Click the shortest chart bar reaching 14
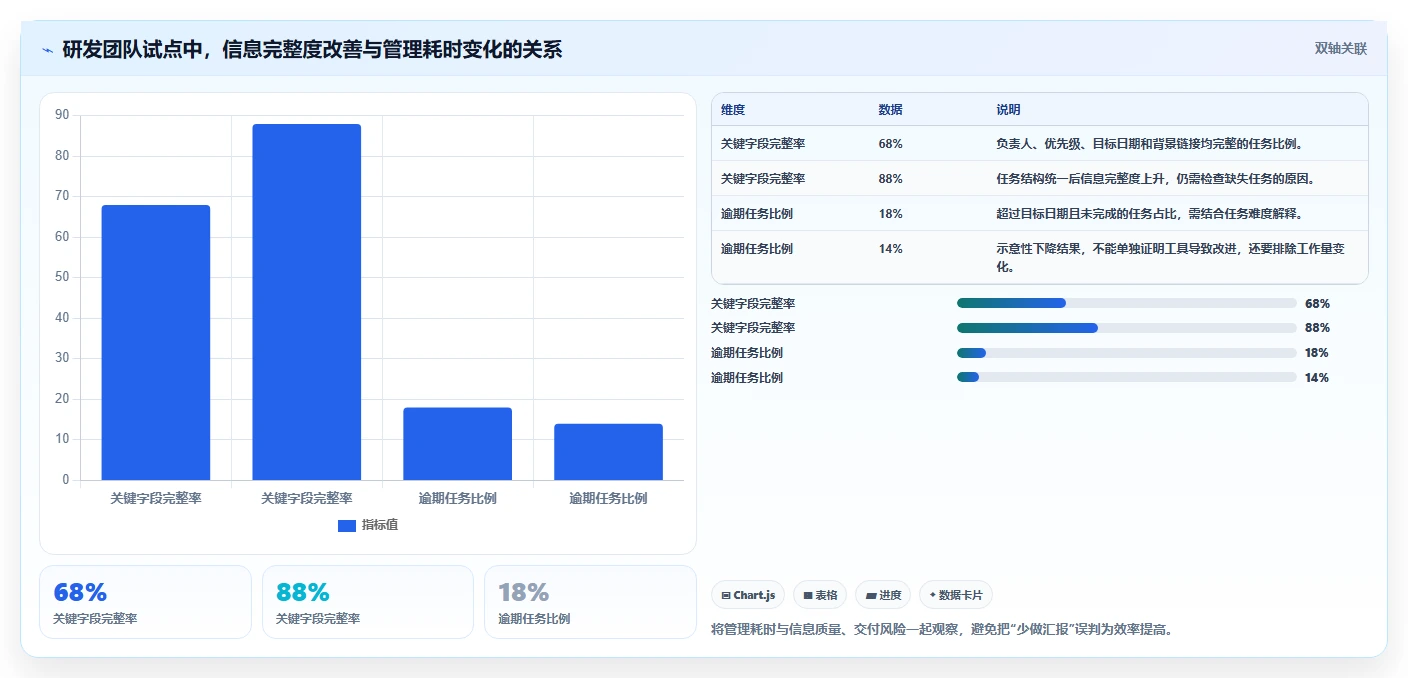This screenshot has height=678, width=1408. (608, 452)
